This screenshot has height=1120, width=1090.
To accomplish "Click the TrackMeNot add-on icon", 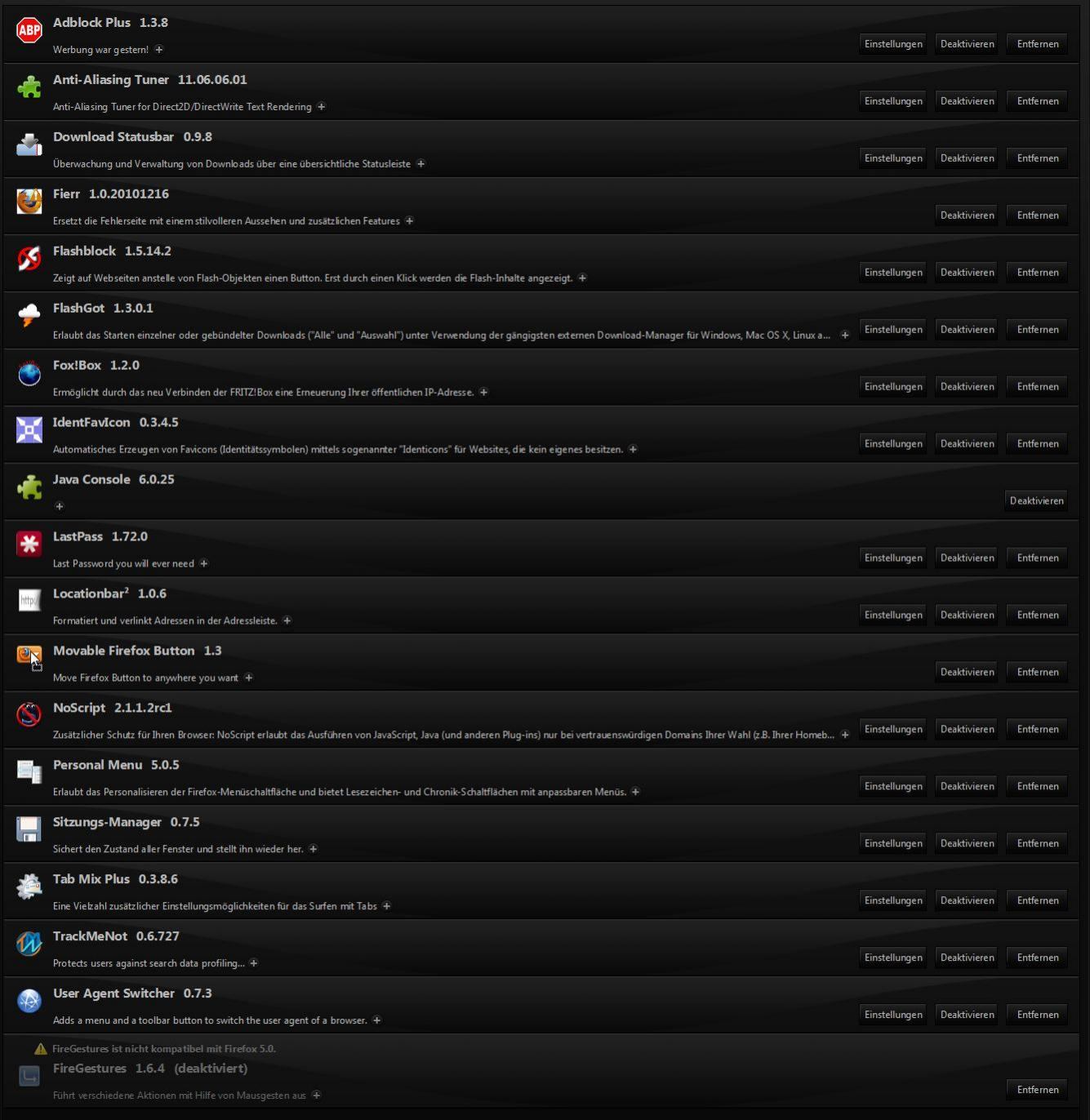I will [x=29, y=944].
